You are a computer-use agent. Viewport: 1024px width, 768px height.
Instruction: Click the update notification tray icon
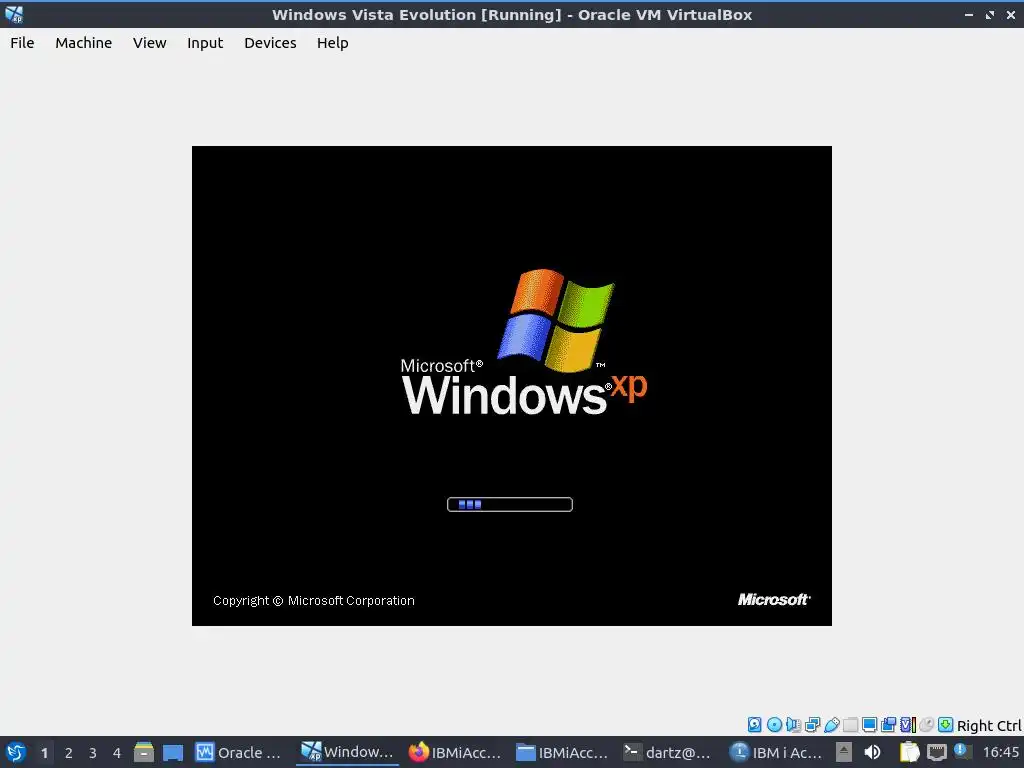(x=963, y=751)
